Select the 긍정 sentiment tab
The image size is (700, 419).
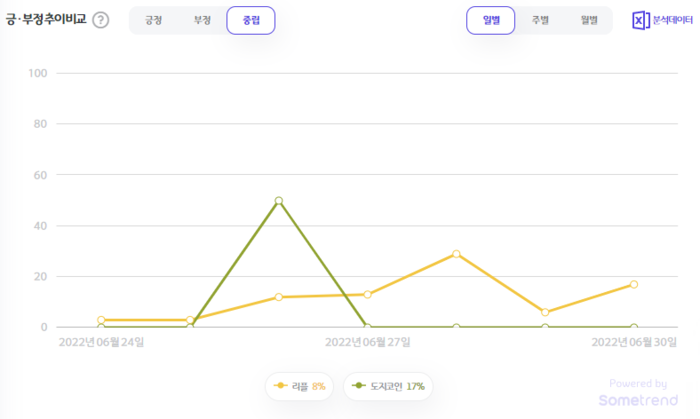pyautogui.click(x=153, y=20)
